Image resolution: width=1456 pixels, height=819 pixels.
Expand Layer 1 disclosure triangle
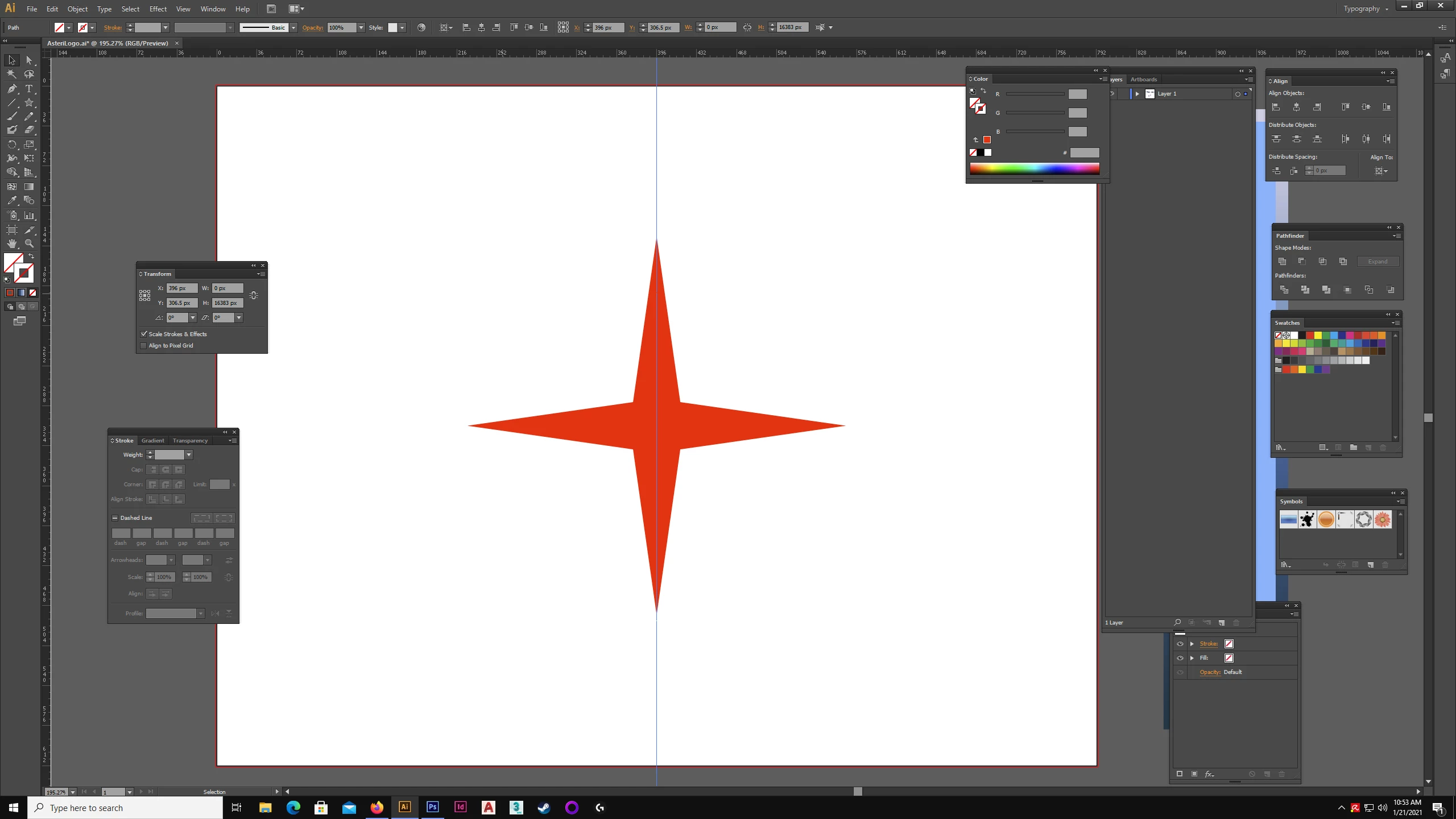[x=1137, y=94]
